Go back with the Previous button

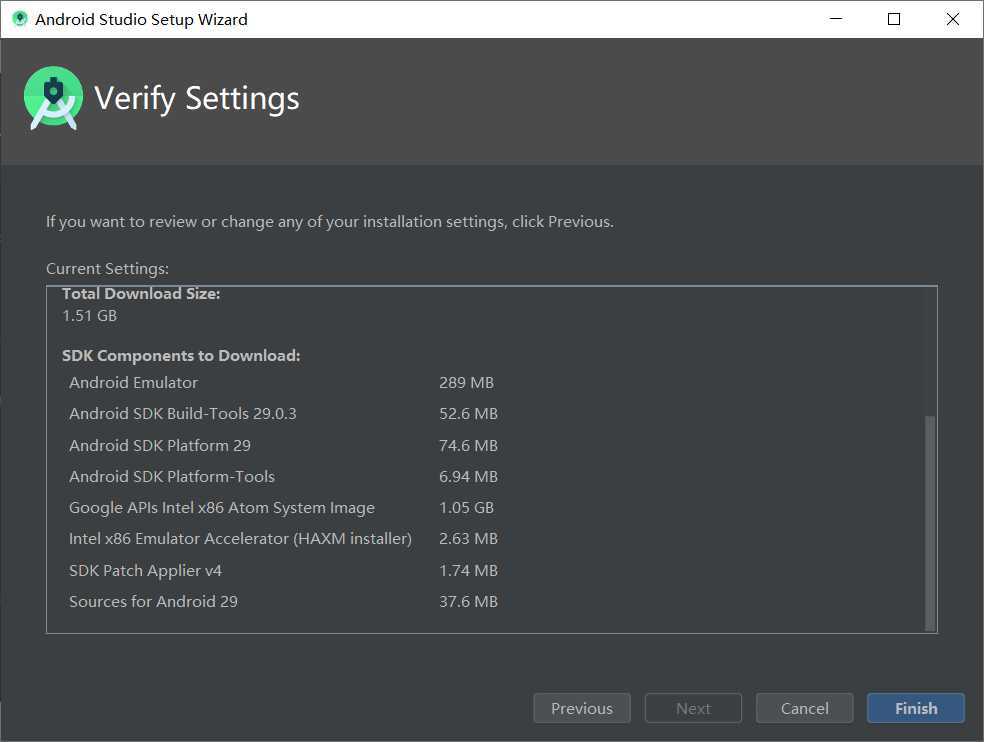582,708
